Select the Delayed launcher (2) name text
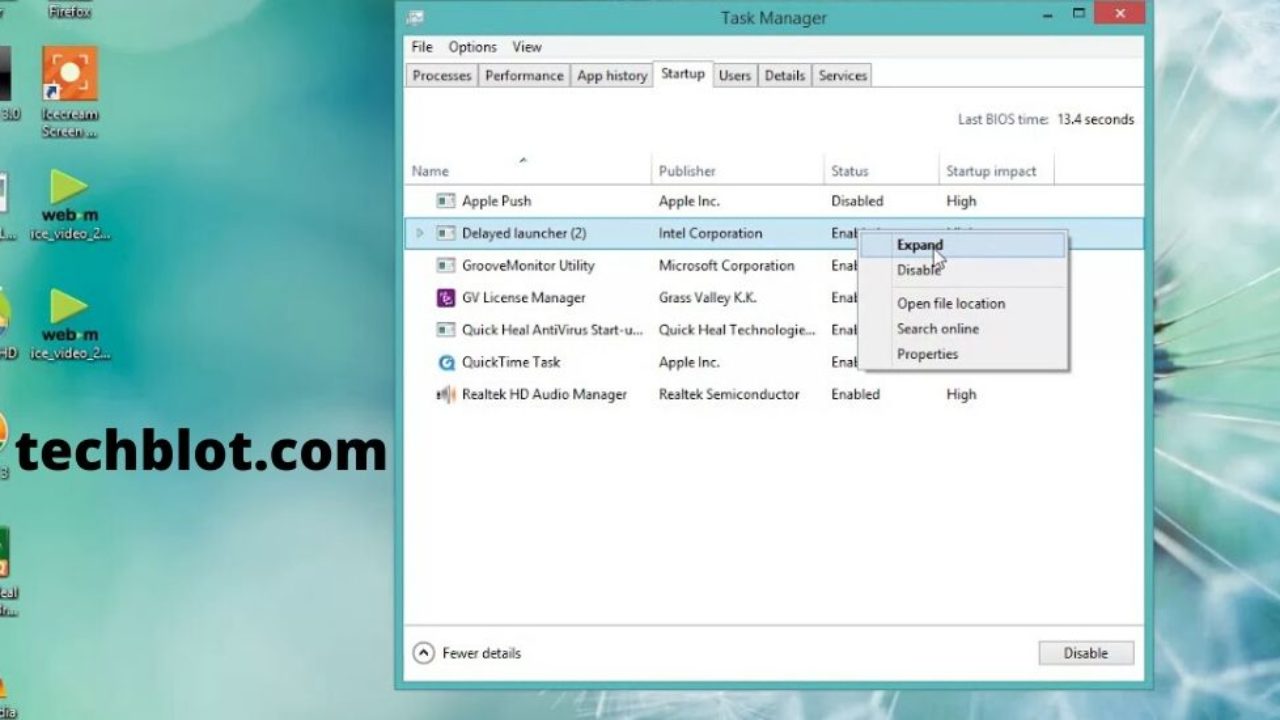Viewport: 1280px width, 720px height. [x=524, y=233]
